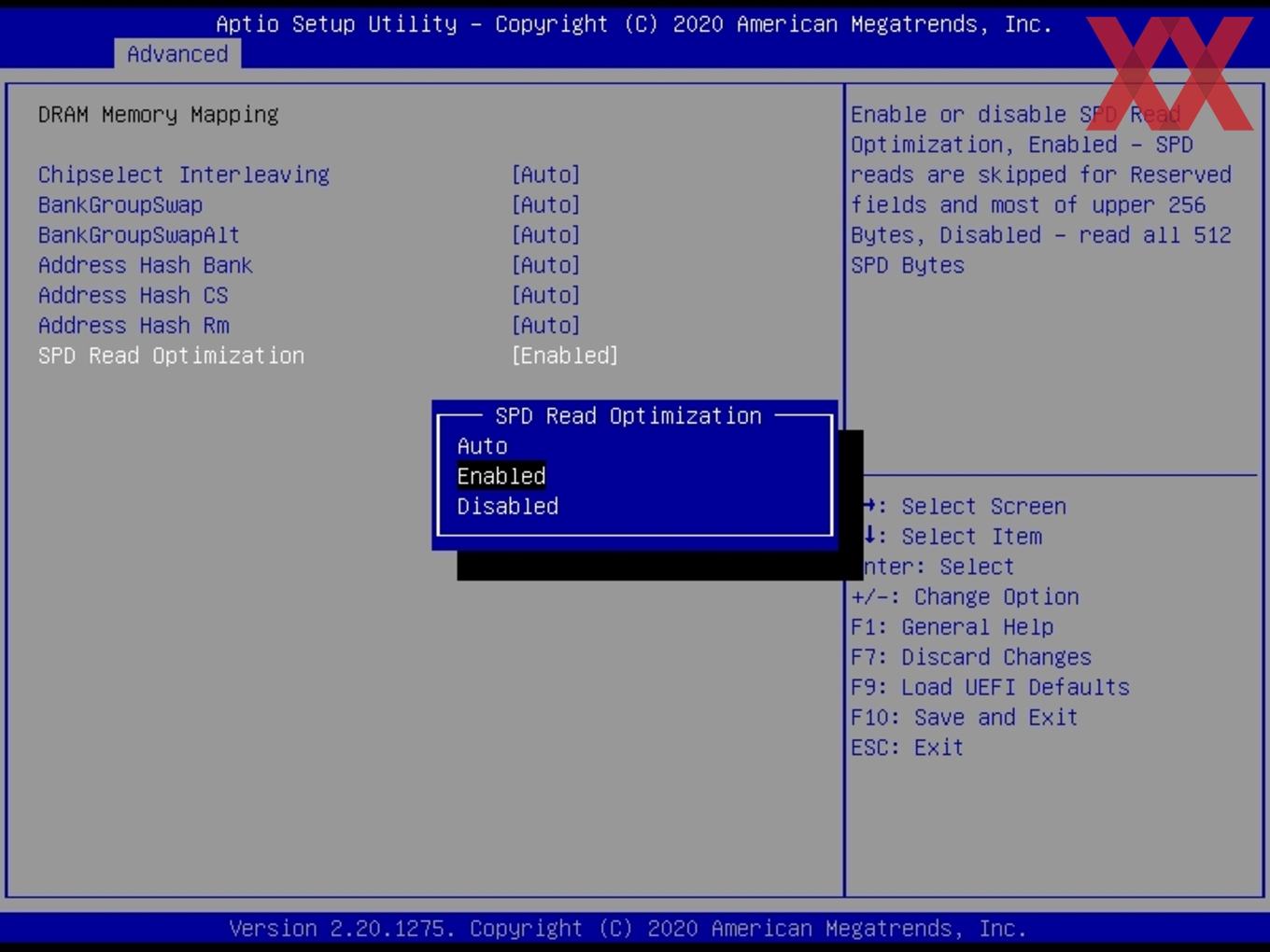Click the F1: General Help hint

pos(952,627)
